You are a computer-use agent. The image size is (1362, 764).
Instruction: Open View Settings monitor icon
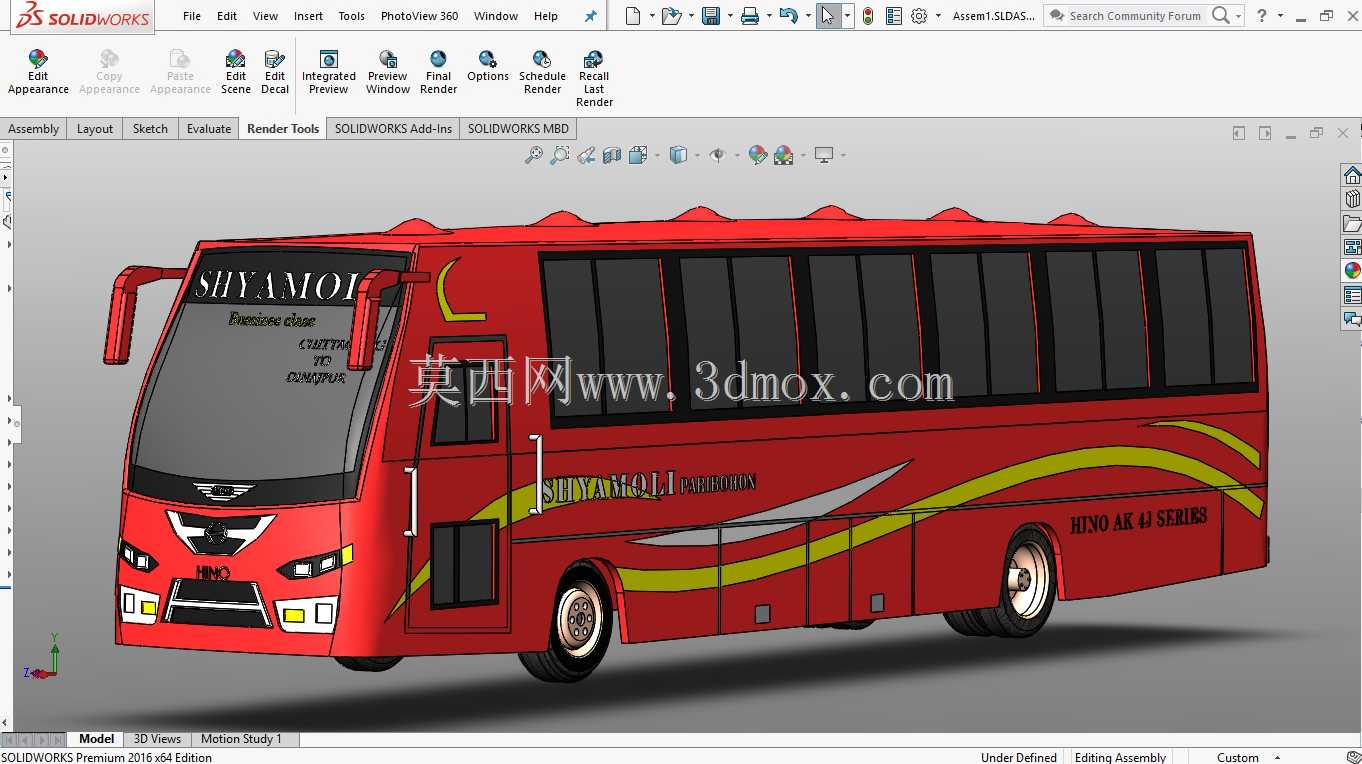[824, 155]
